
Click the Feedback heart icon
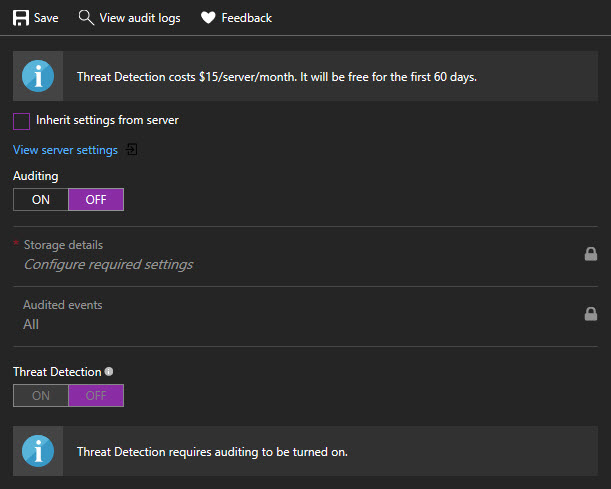(208, 18)
